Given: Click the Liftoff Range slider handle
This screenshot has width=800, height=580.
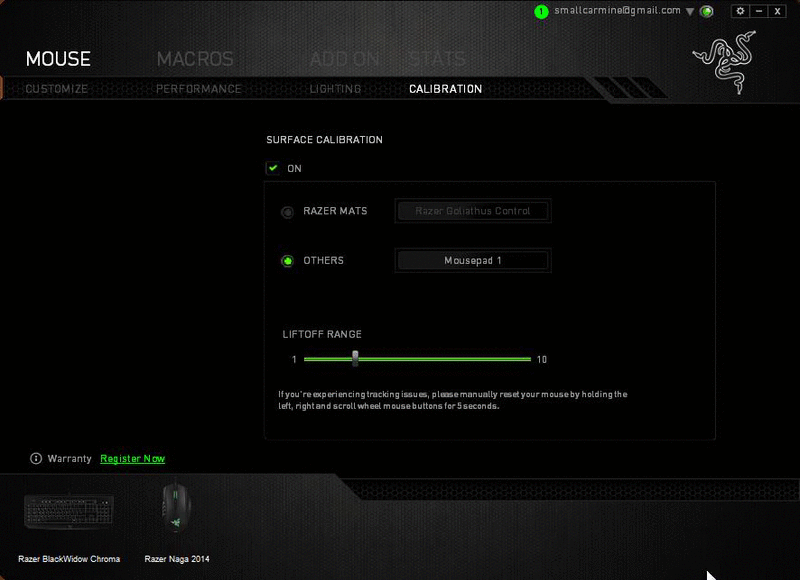Looking at the screenshot, I should (x=355, y=358).
